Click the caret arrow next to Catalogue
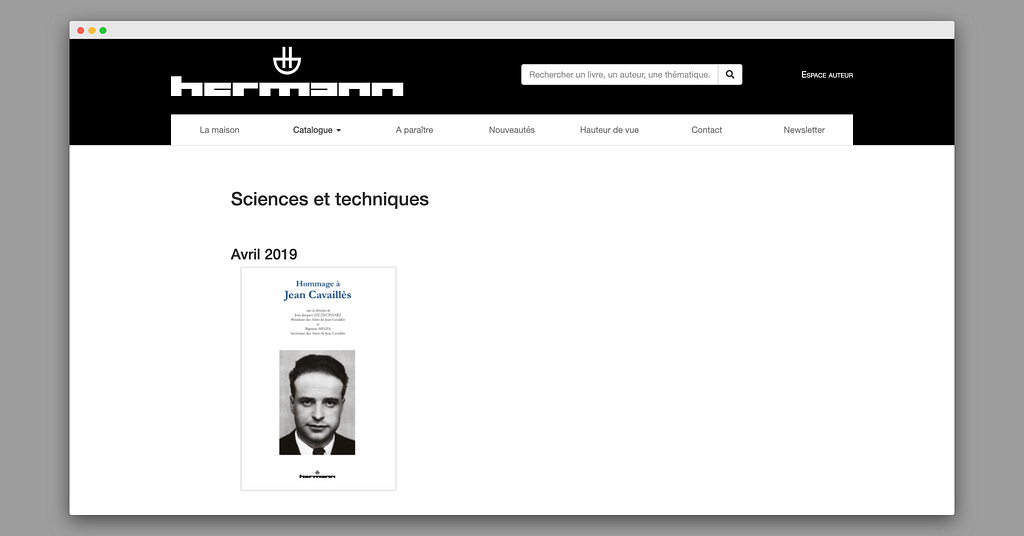This screenshot has height=536, width=1024. click(339, 131)
